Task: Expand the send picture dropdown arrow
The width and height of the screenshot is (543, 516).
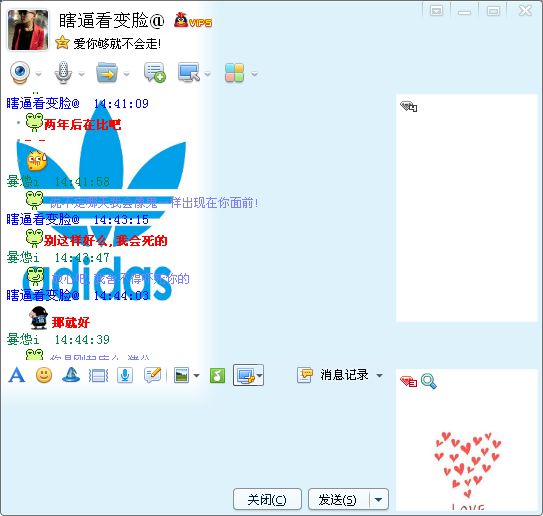Action: 196,375
